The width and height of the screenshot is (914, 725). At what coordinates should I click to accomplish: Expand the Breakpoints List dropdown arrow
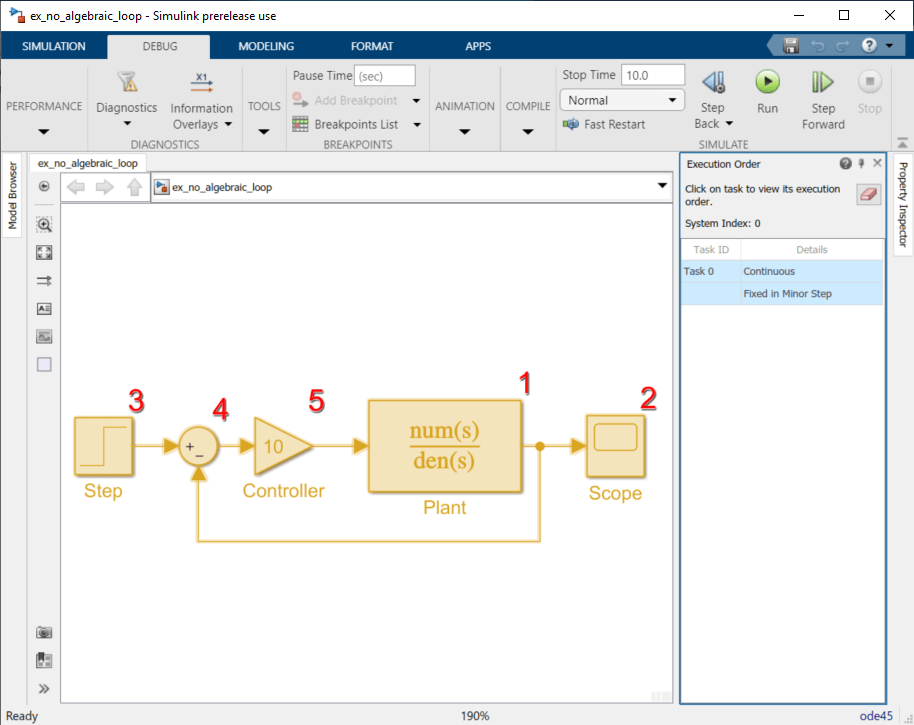[x=417, y=125]
